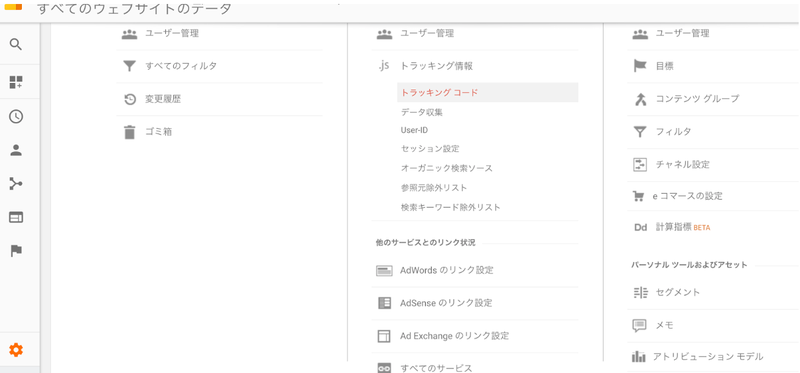Select トラッキング コード menu item
This screenshot has width=800, height=373.
pyautogui.click(x=487, y=92)
